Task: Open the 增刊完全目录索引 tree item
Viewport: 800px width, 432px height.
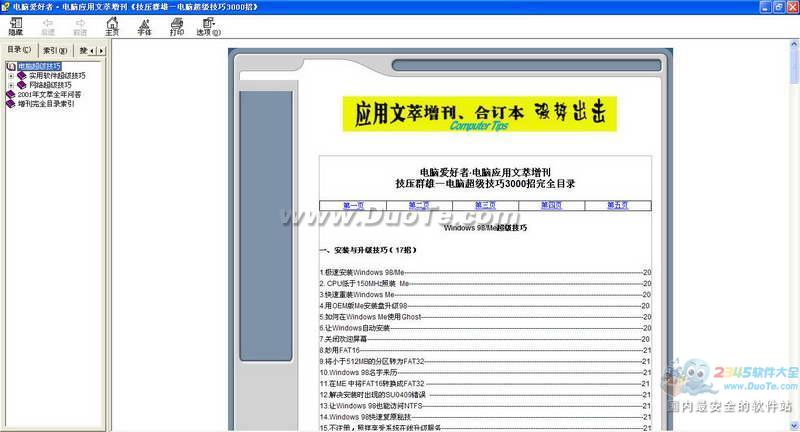Action: point(46,104)
